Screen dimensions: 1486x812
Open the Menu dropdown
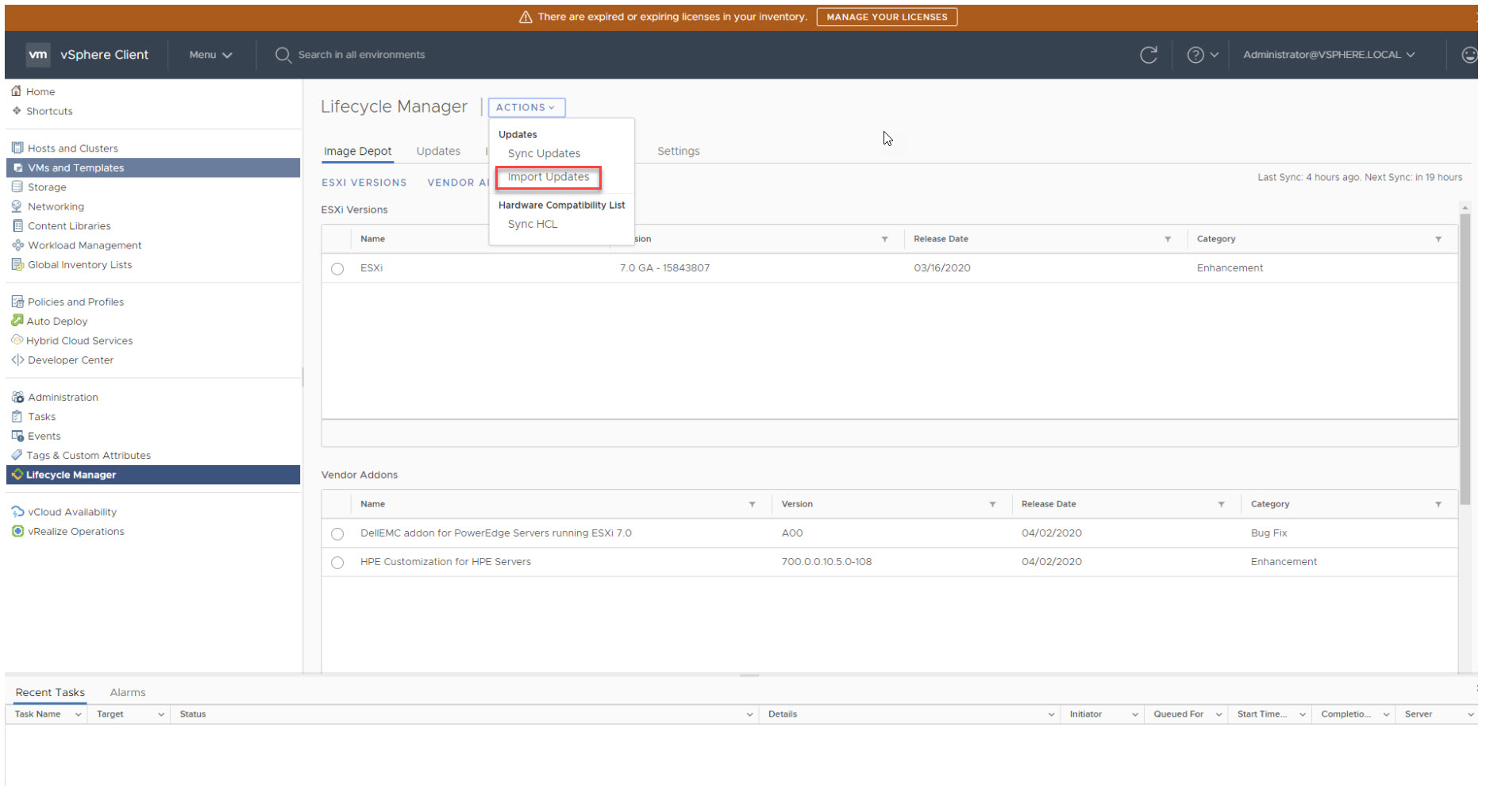pos(210,55)
